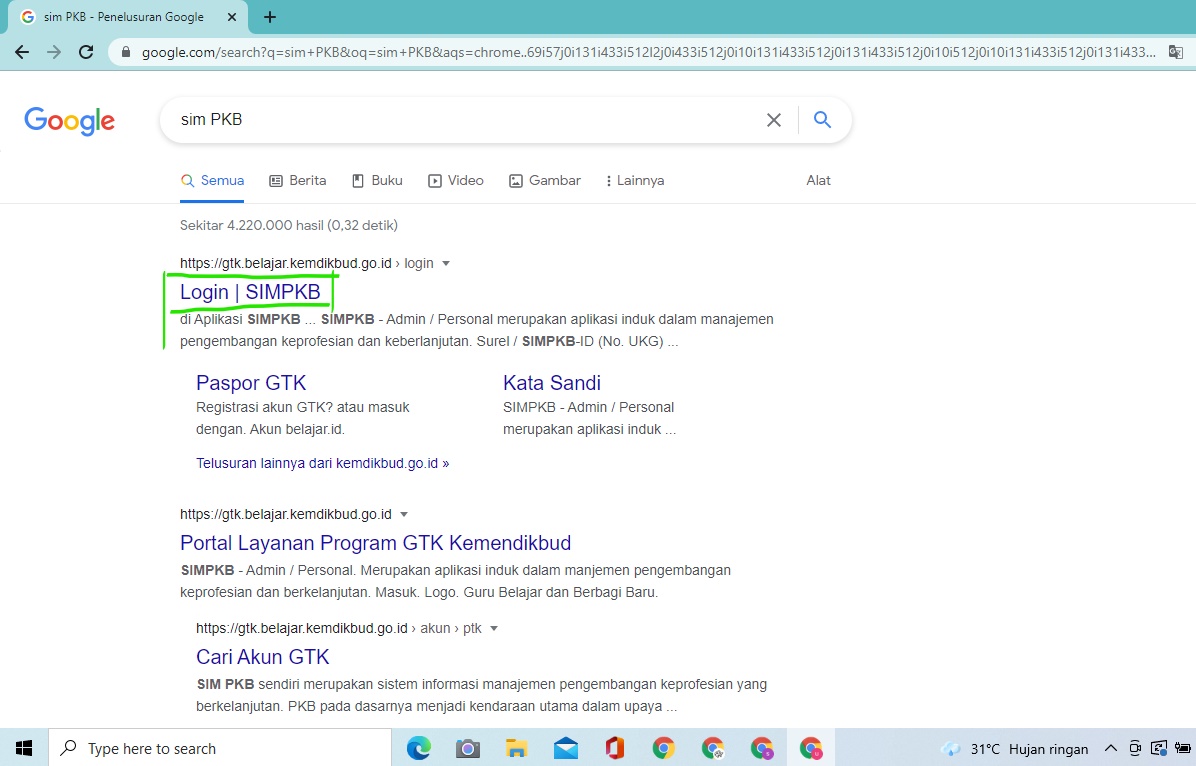This screenshot has height=766, width=1196.
Task: Switch to the Gambar tab
Action: 545,181
